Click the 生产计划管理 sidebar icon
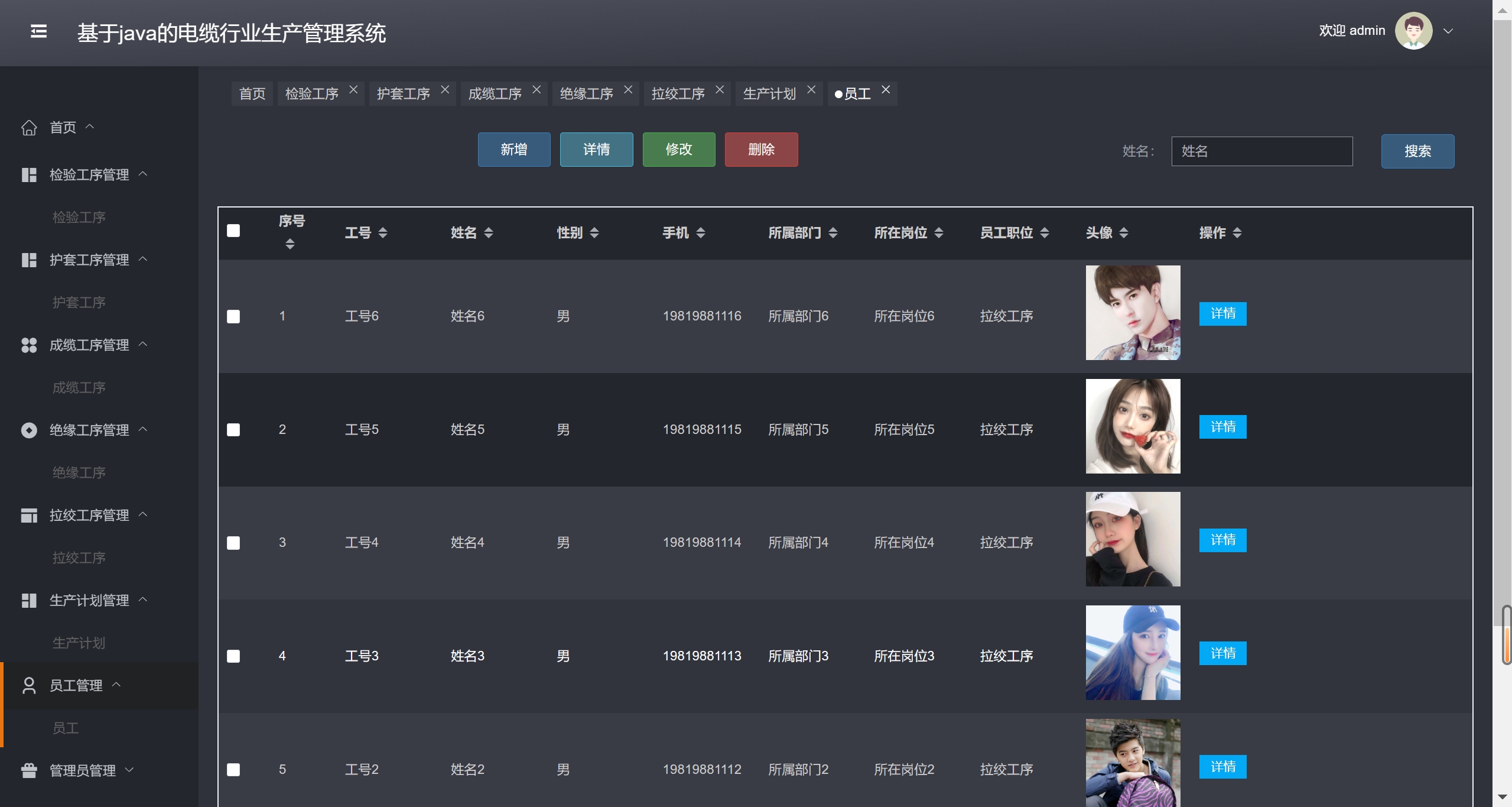Image resolution: width=1512 pixels, height=807 pixels. coord(29,601)
